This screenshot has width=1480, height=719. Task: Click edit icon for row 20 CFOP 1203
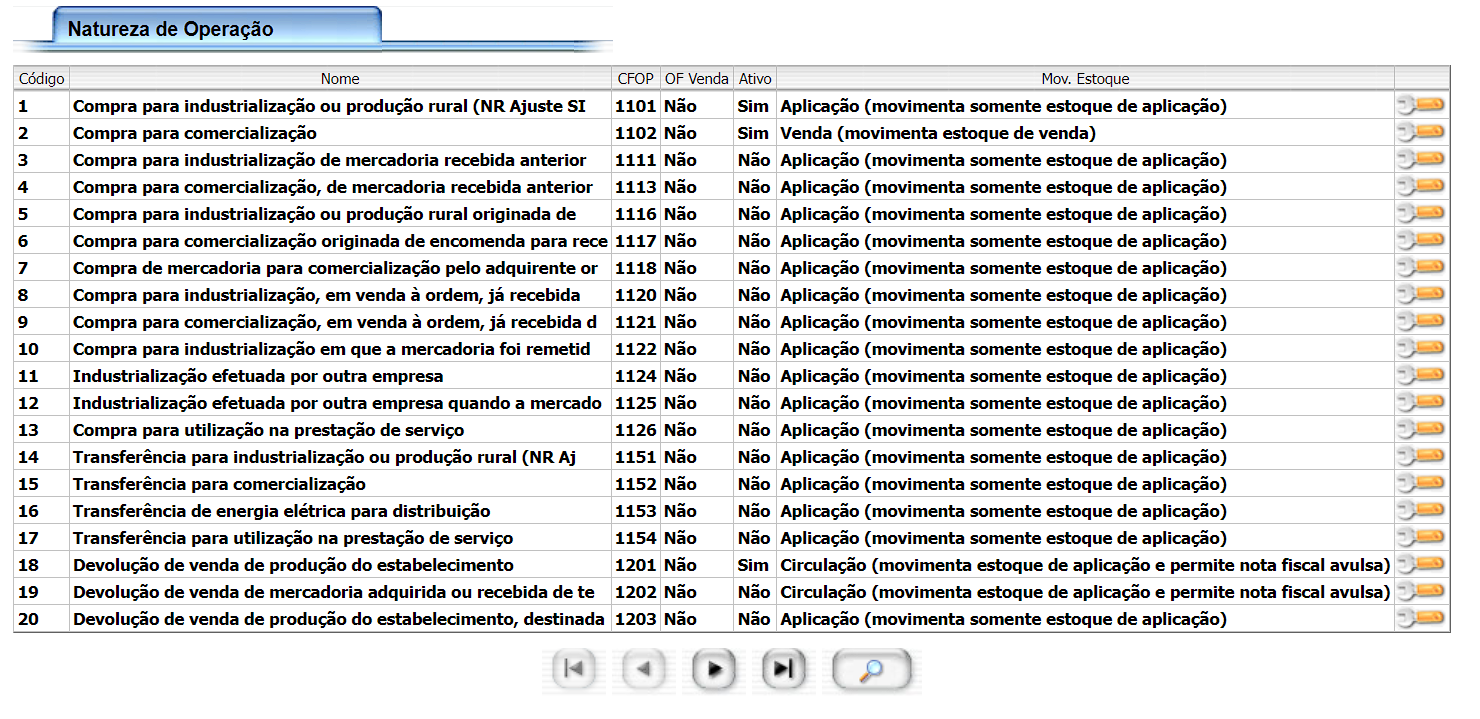tap(1421, 618)
